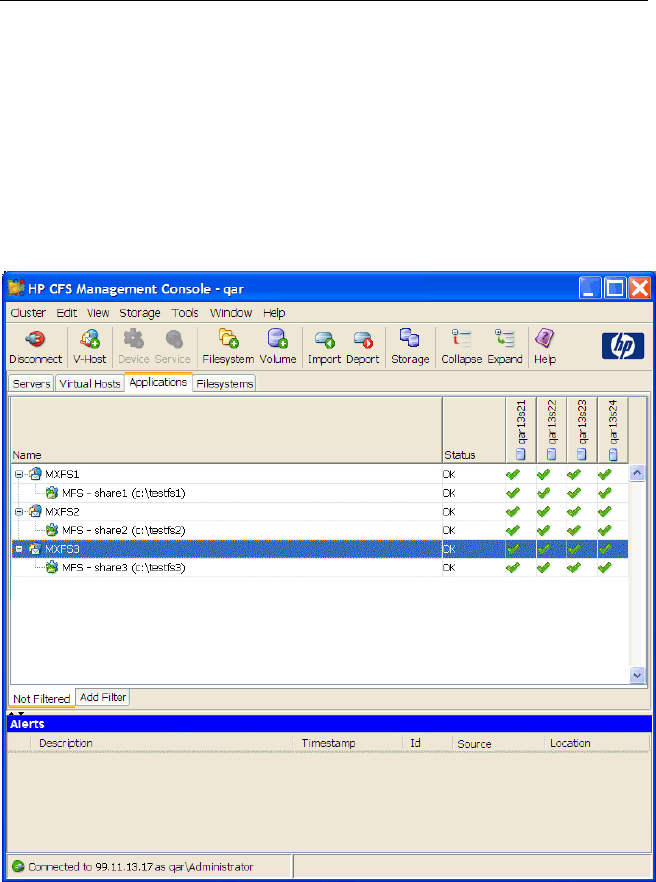Click the scrollbar down arrow in applications list
This screenshot has height=882, width=656.
[638, 676]
